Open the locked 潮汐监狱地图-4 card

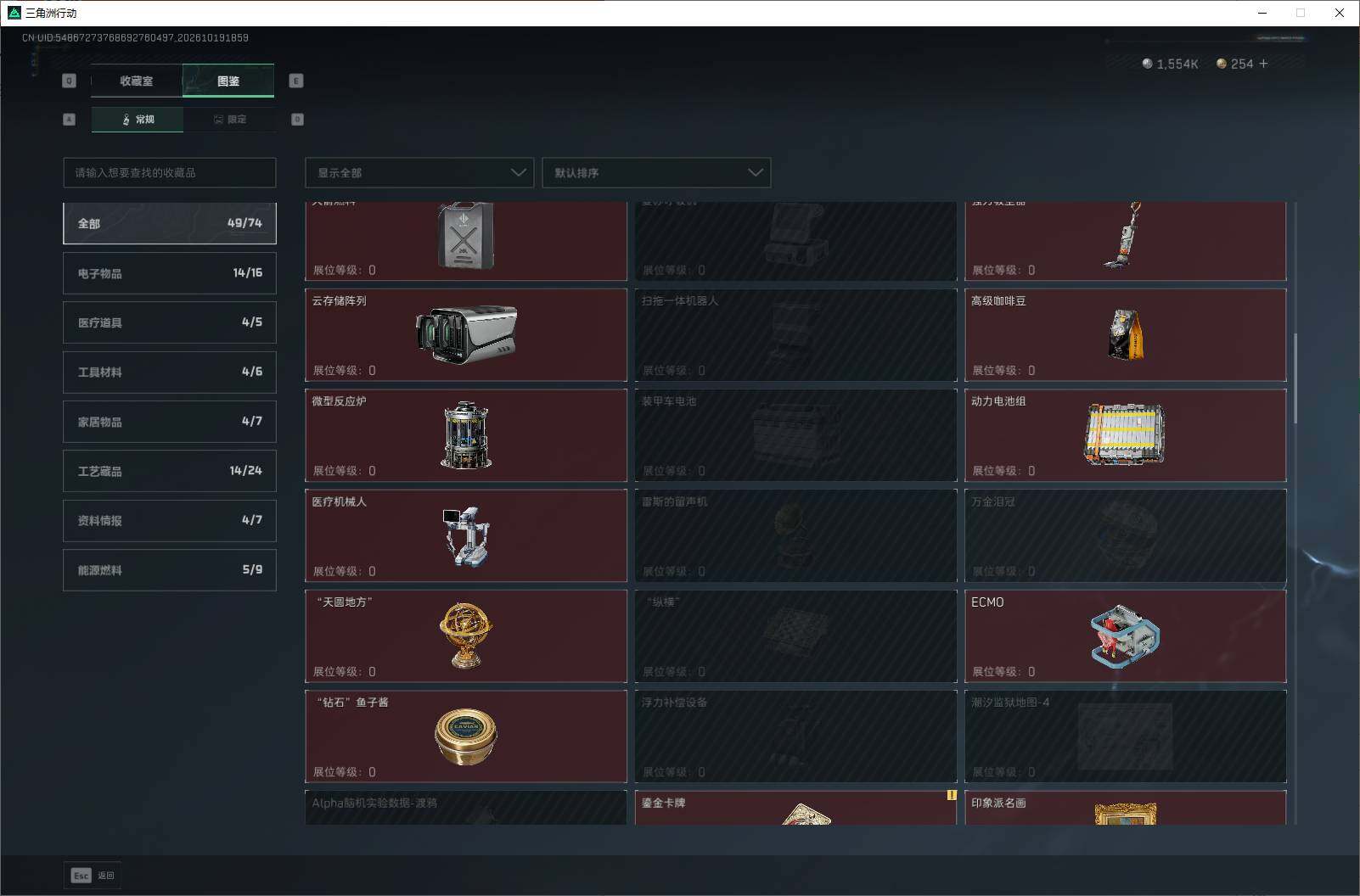click(1126, 736)
